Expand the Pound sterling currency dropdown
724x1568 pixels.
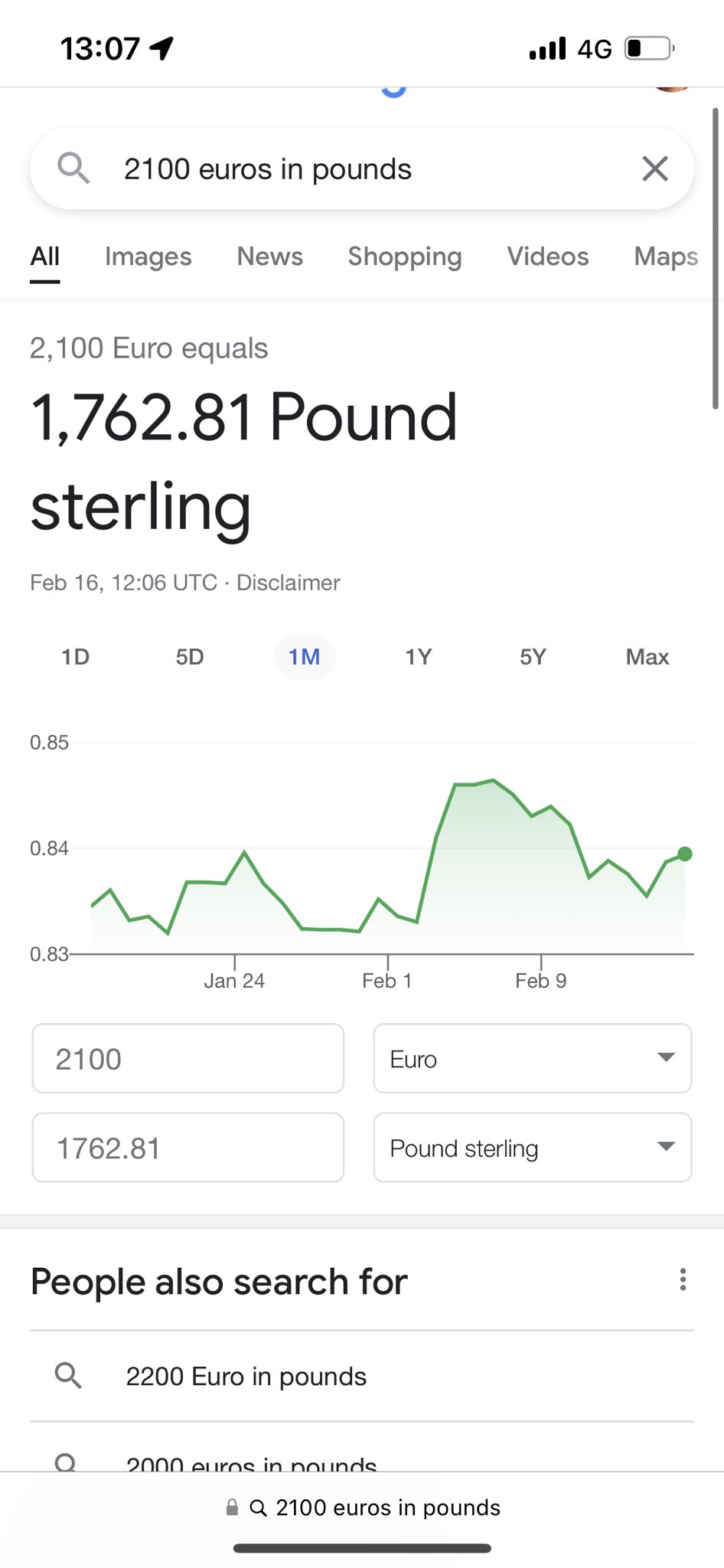click(x=532, y=1147)
